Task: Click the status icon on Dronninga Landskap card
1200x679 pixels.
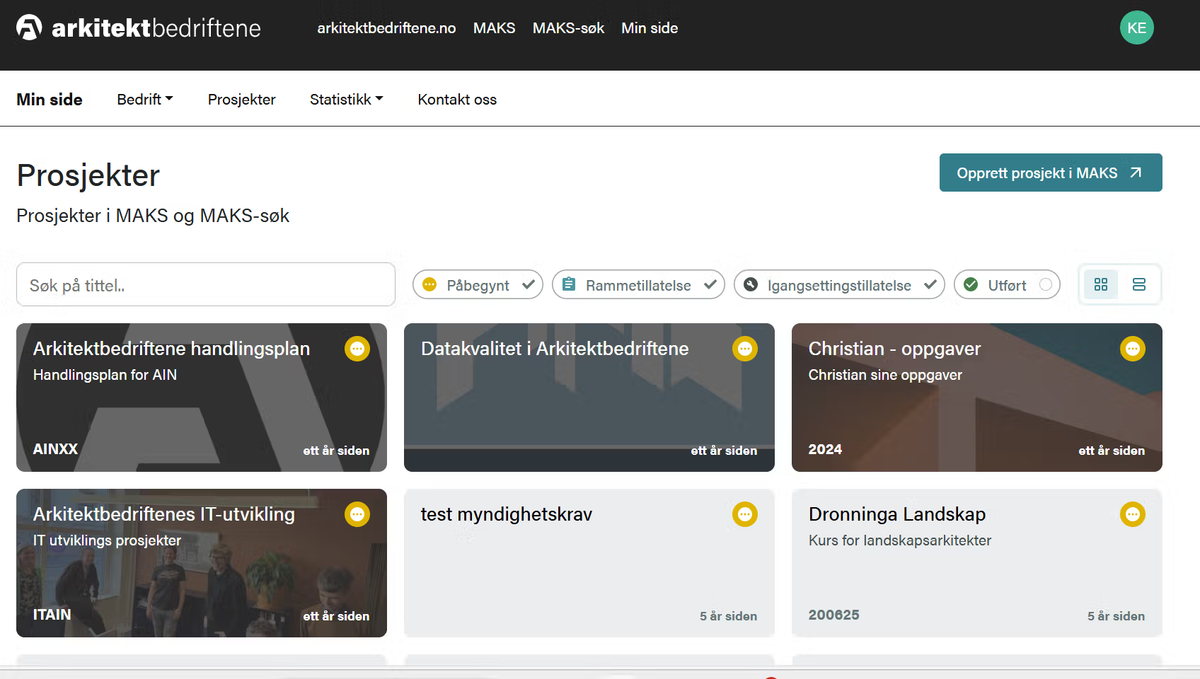Action: (1132, 514)
